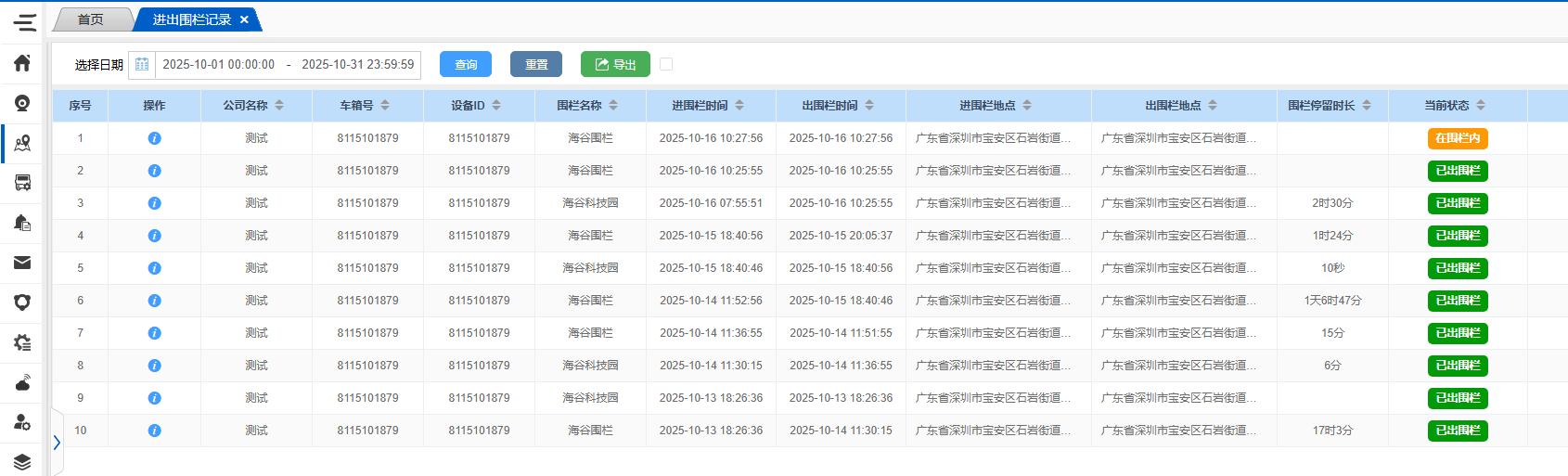1568x476 pixels.
Task: Click info icon for row 3
Action: pos(154,203)
